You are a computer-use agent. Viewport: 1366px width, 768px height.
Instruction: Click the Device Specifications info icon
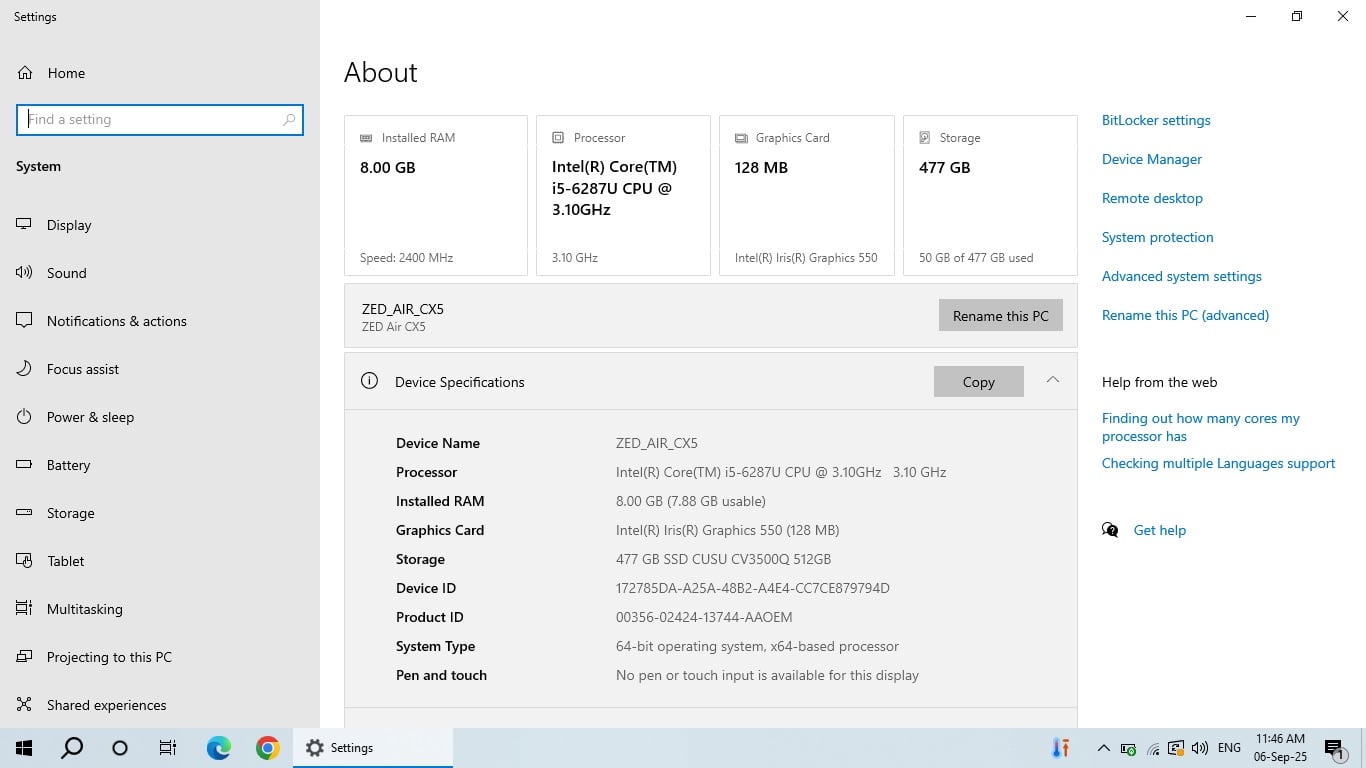pos(369,381)
